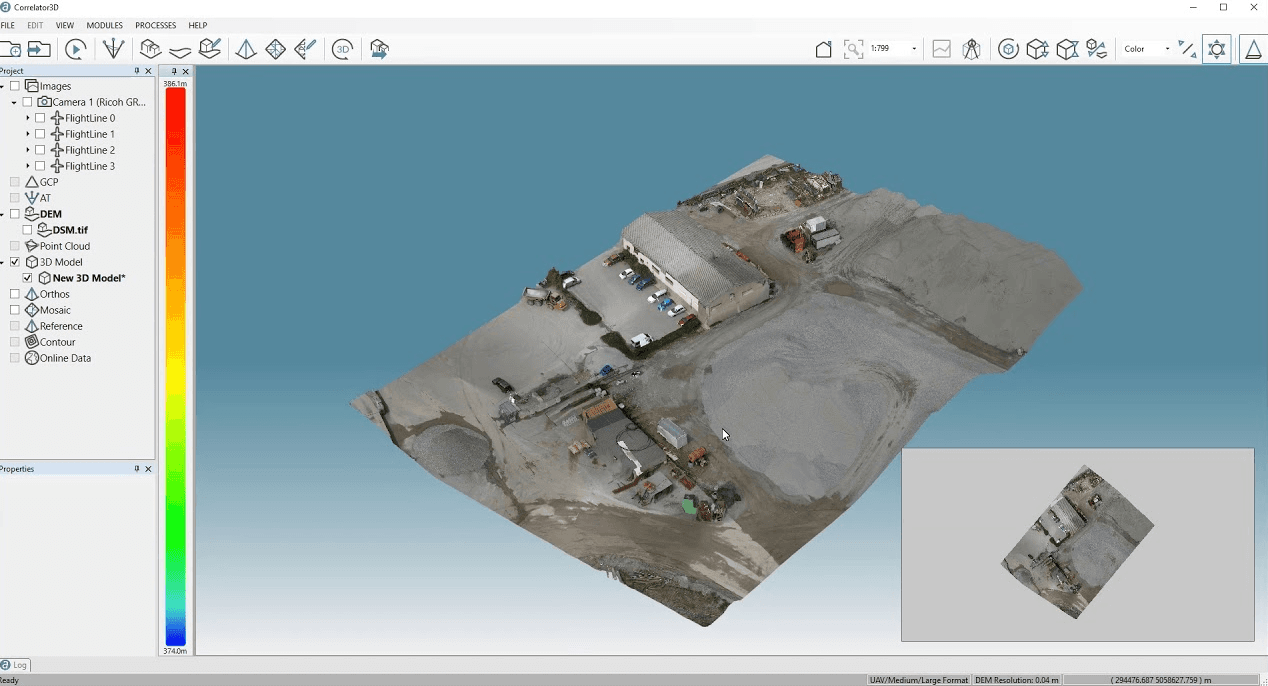Enable the Point Cloud checkbox
Screen dimensions: 1268x686
[x=14, y=245]
